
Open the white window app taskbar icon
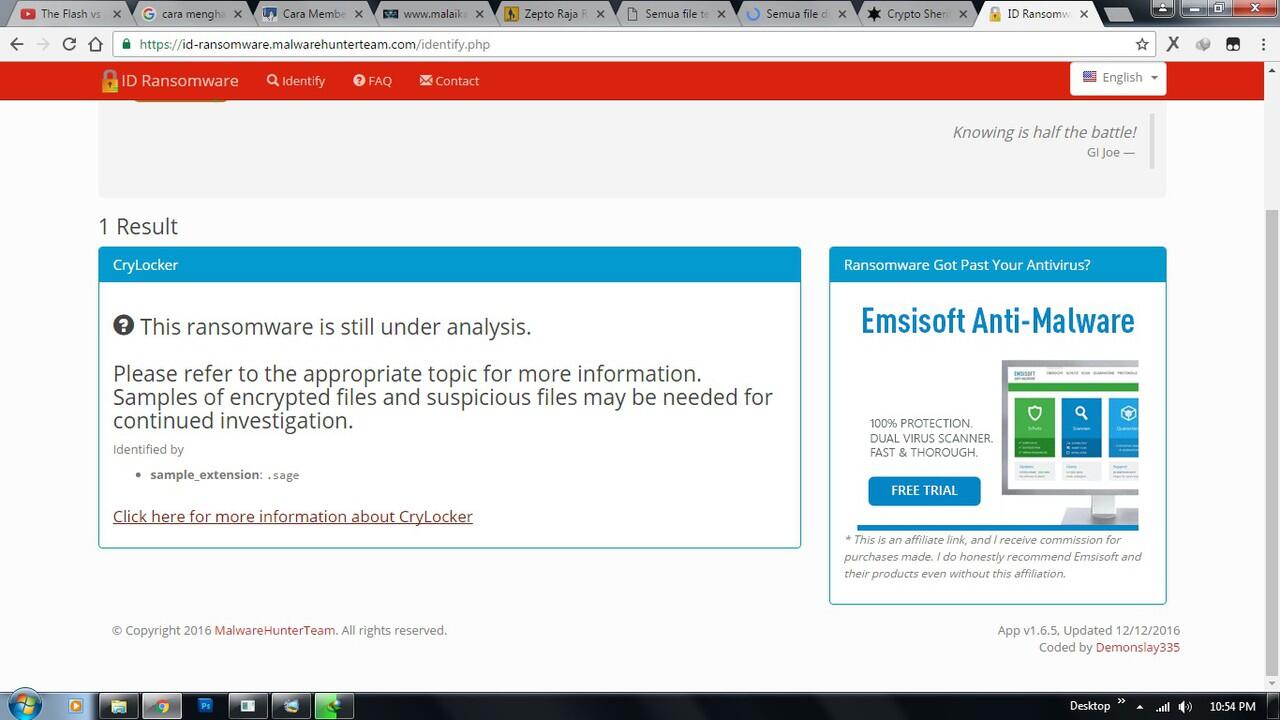tap(248, 706)
